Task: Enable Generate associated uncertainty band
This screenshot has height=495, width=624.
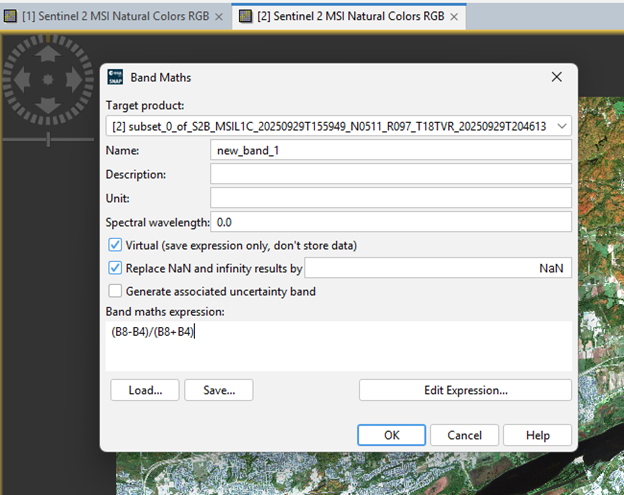Action: (x=115, y=291)
